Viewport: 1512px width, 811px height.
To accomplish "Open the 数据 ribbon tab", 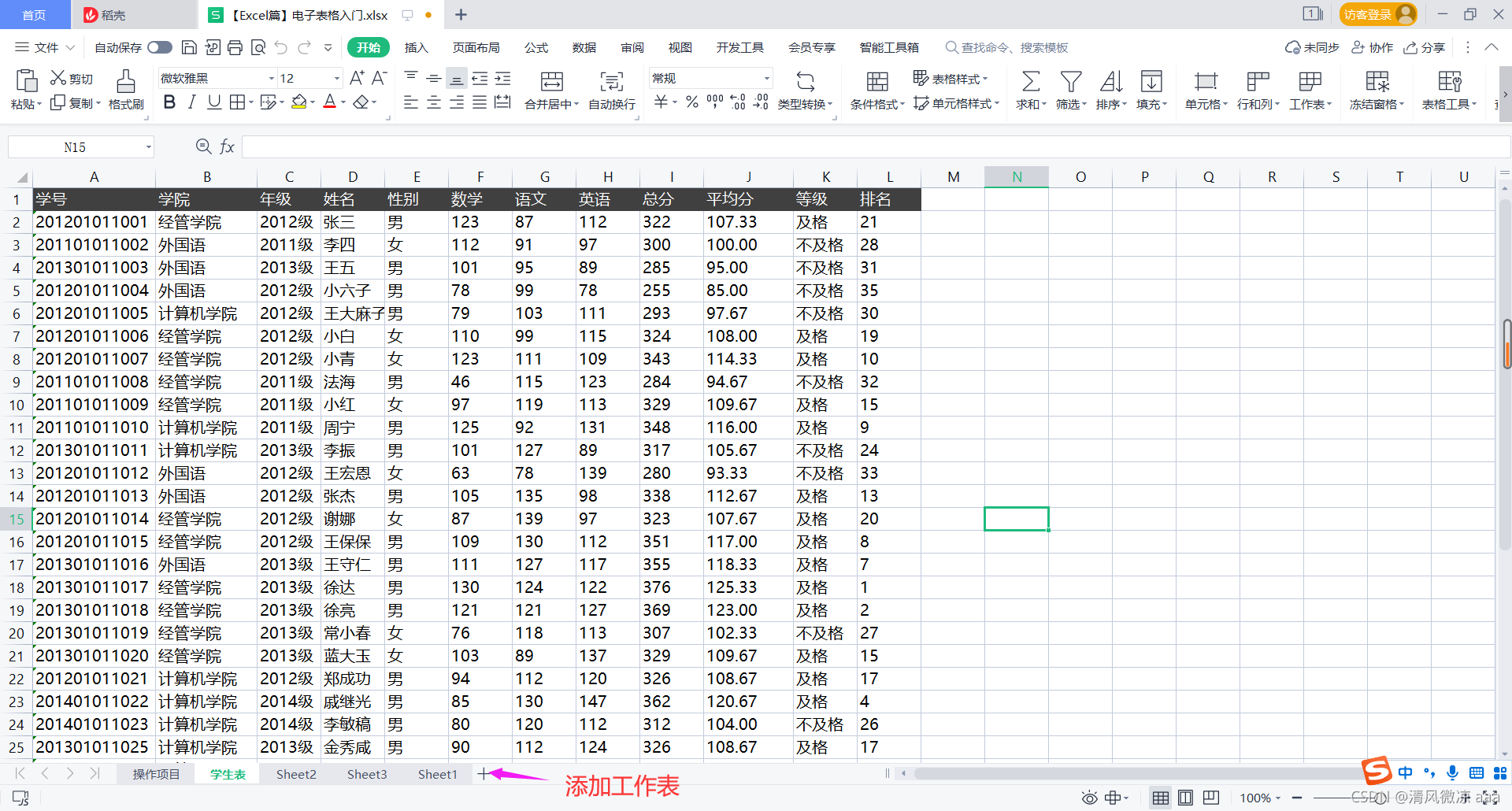I will click(584, 47).
